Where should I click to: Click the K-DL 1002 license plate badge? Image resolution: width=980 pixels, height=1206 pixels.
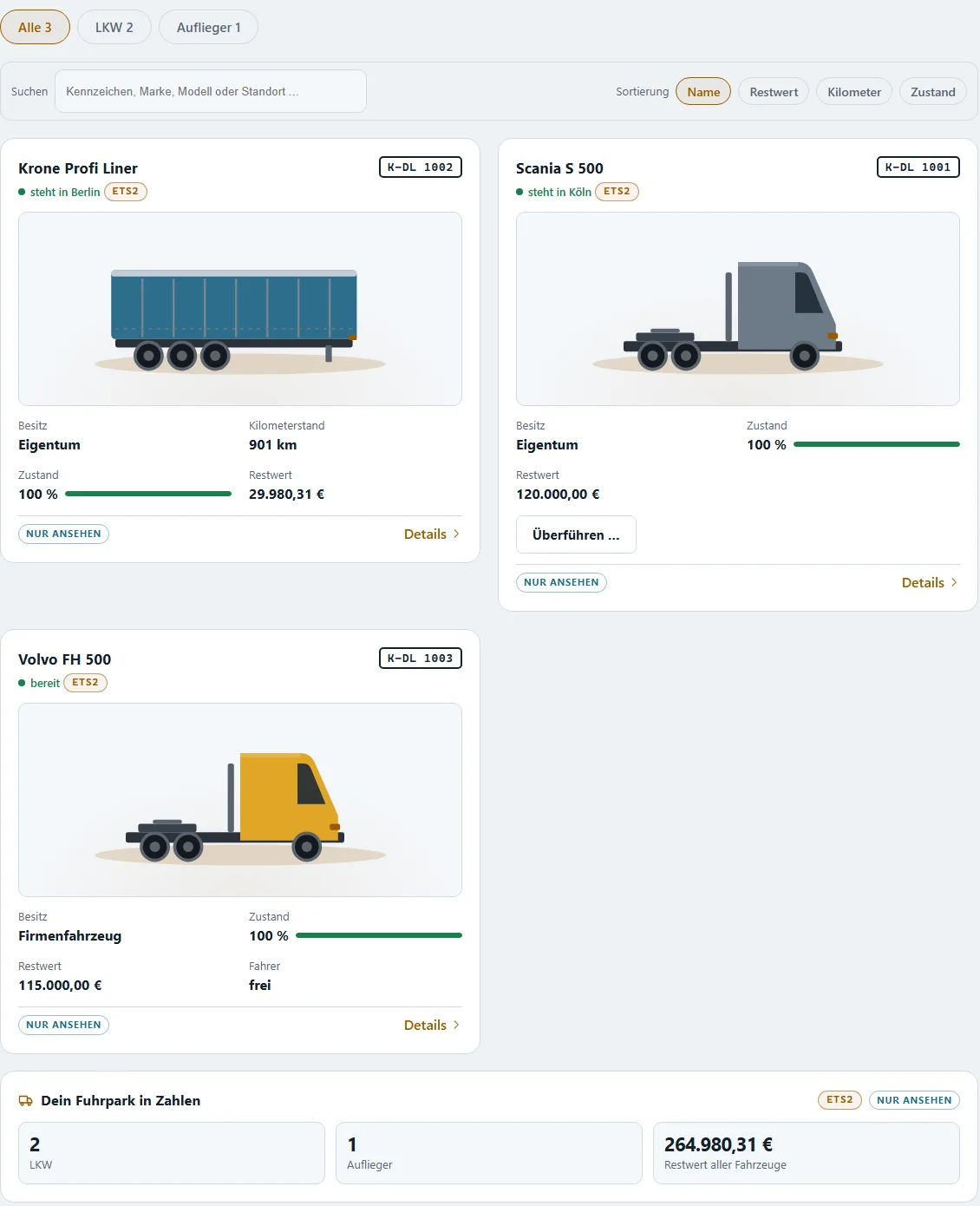[421, 167]
